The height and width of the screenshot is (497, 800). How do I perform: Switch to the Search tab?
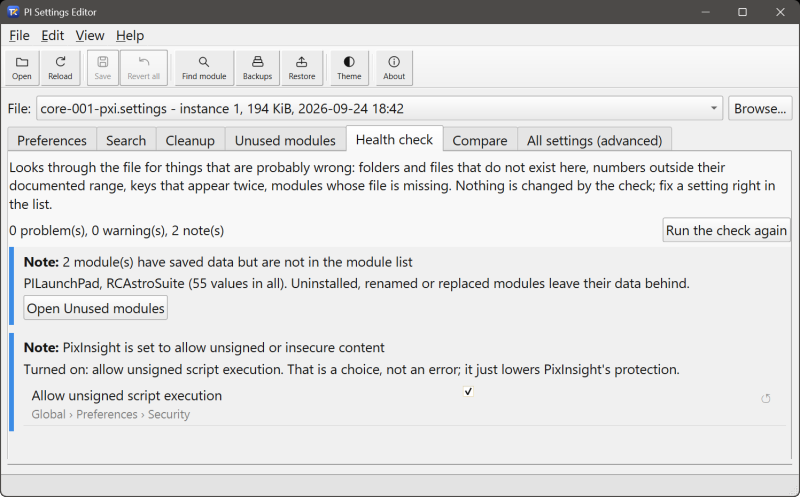[x=126, y=140]
